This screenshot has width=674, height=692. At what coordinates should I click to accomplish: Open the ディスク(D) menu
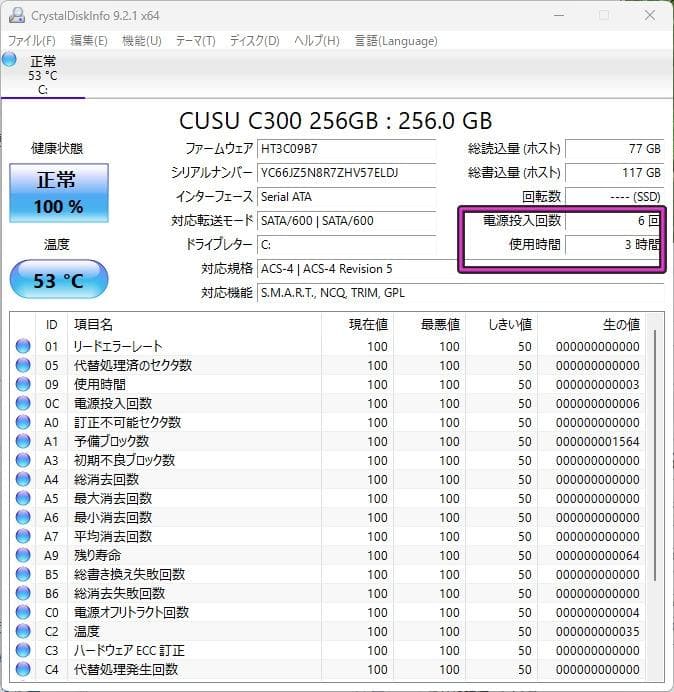point(254,41)
